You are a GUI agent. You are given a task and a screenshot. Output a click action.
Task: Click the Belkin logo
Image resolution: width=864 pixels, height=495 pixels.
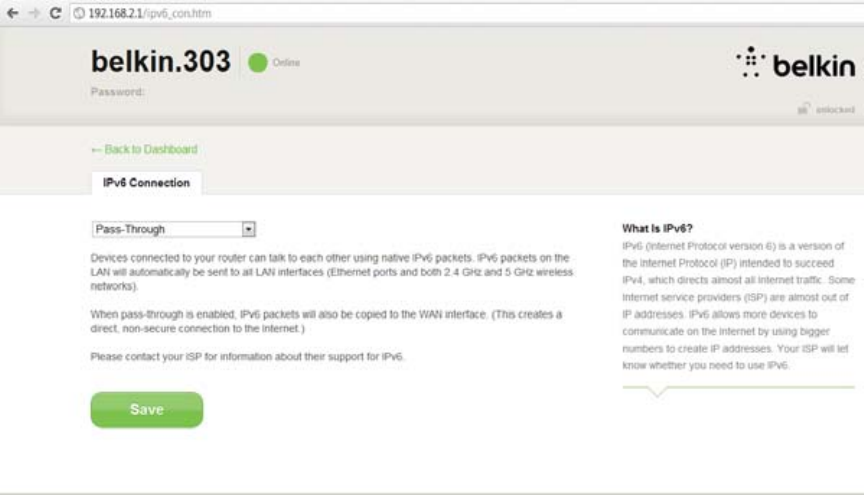pos(795,62)
